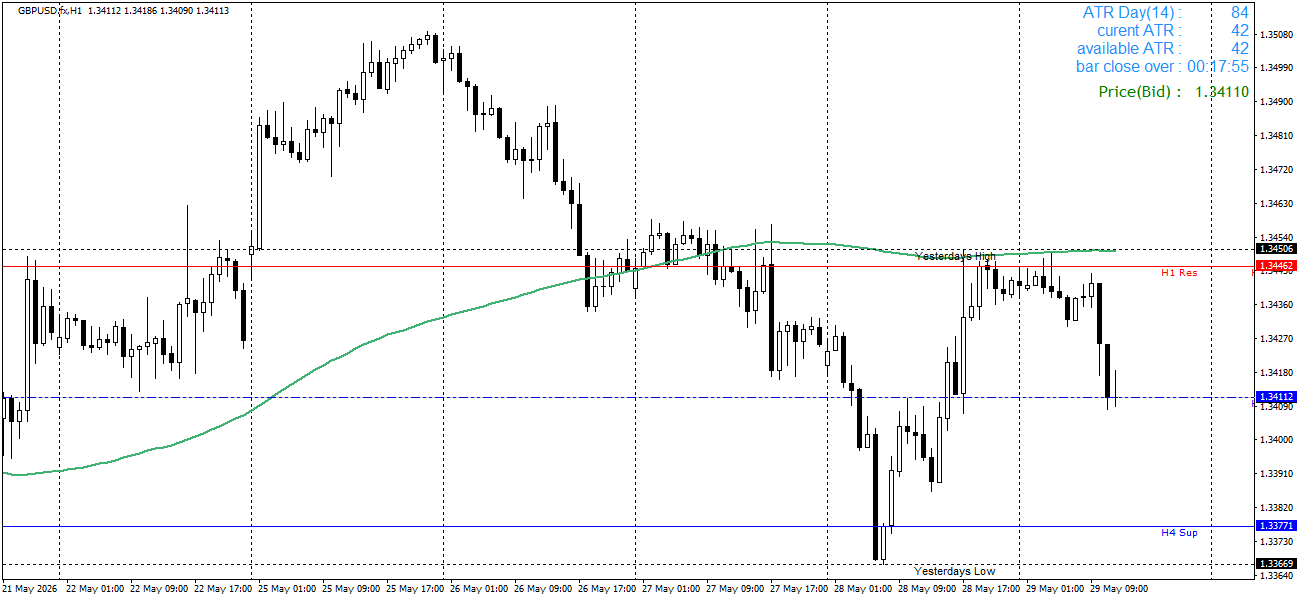Click the black 1.33669 price tag
The width and height of the screenshot is (1300, 600).
pyautogui.click(x=1276, y=564)
